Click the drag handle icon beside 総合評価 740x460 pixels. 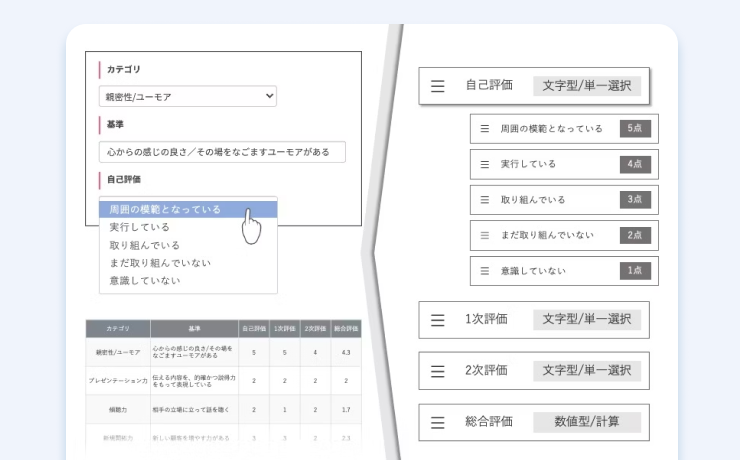(437, 422)
